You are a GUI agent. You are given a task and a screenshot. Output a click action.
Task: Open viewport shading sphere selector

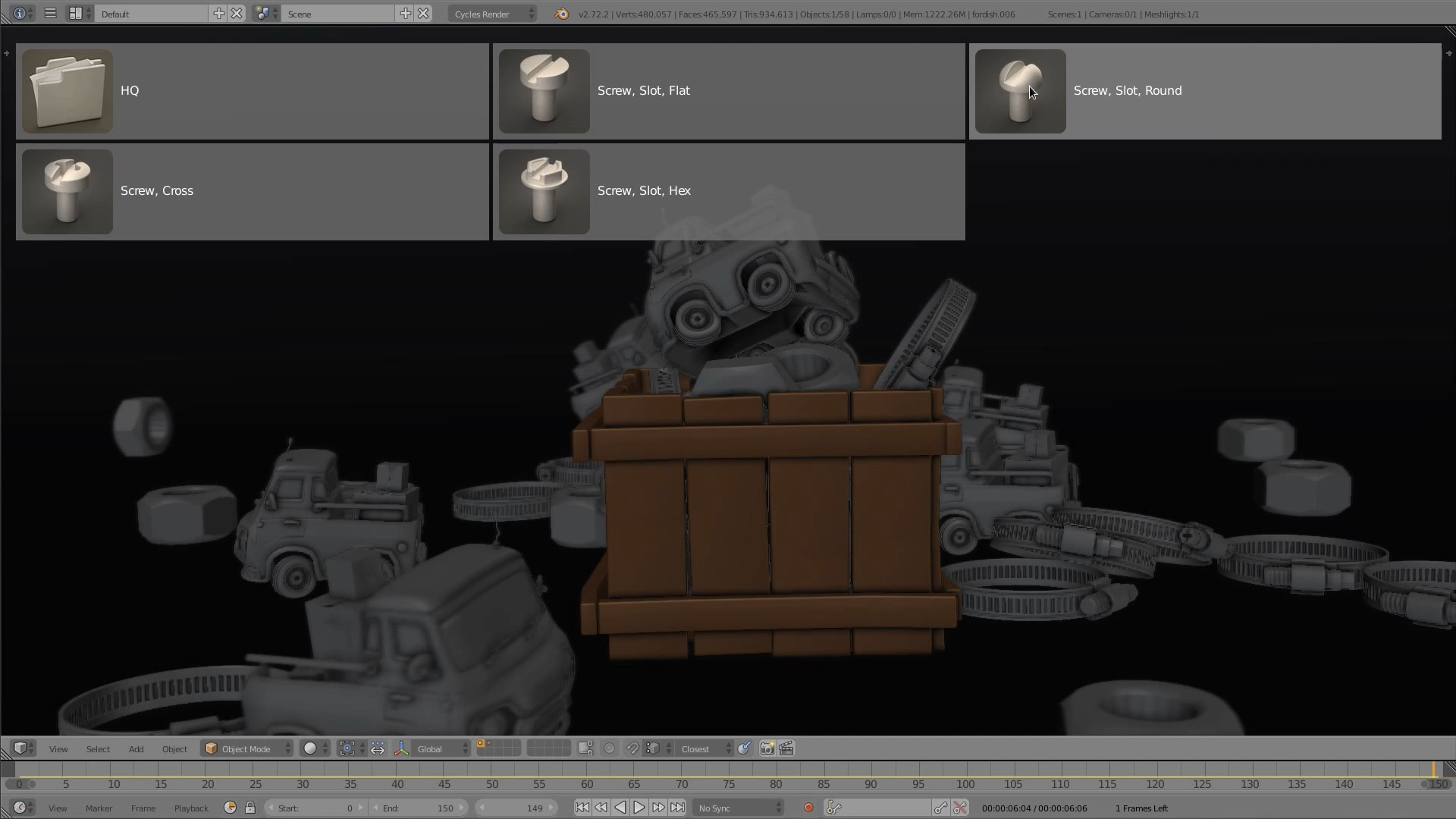coord(315,748)
